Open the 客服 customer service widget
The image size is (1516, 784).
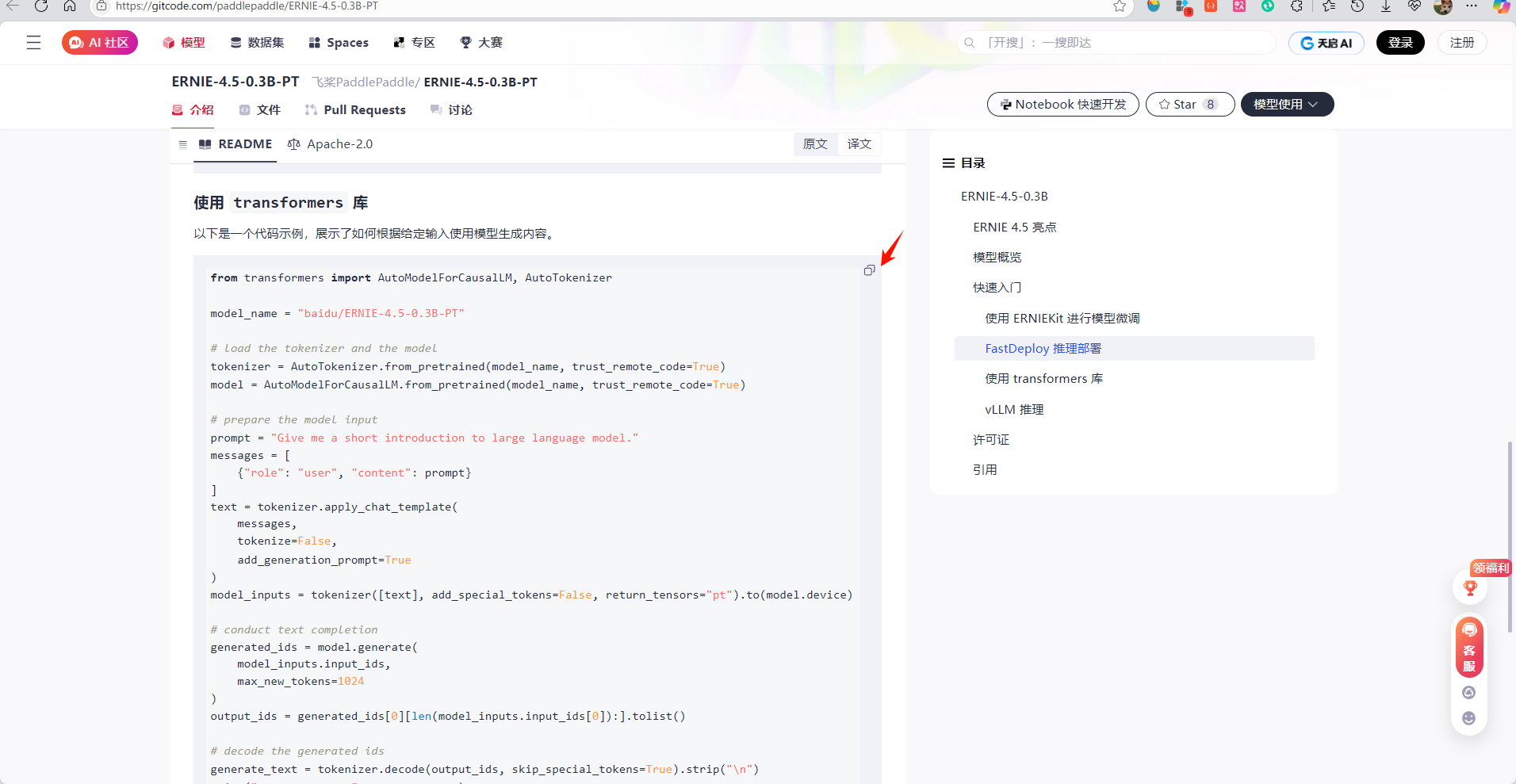pyautogui.click(x=1469, y=648)
